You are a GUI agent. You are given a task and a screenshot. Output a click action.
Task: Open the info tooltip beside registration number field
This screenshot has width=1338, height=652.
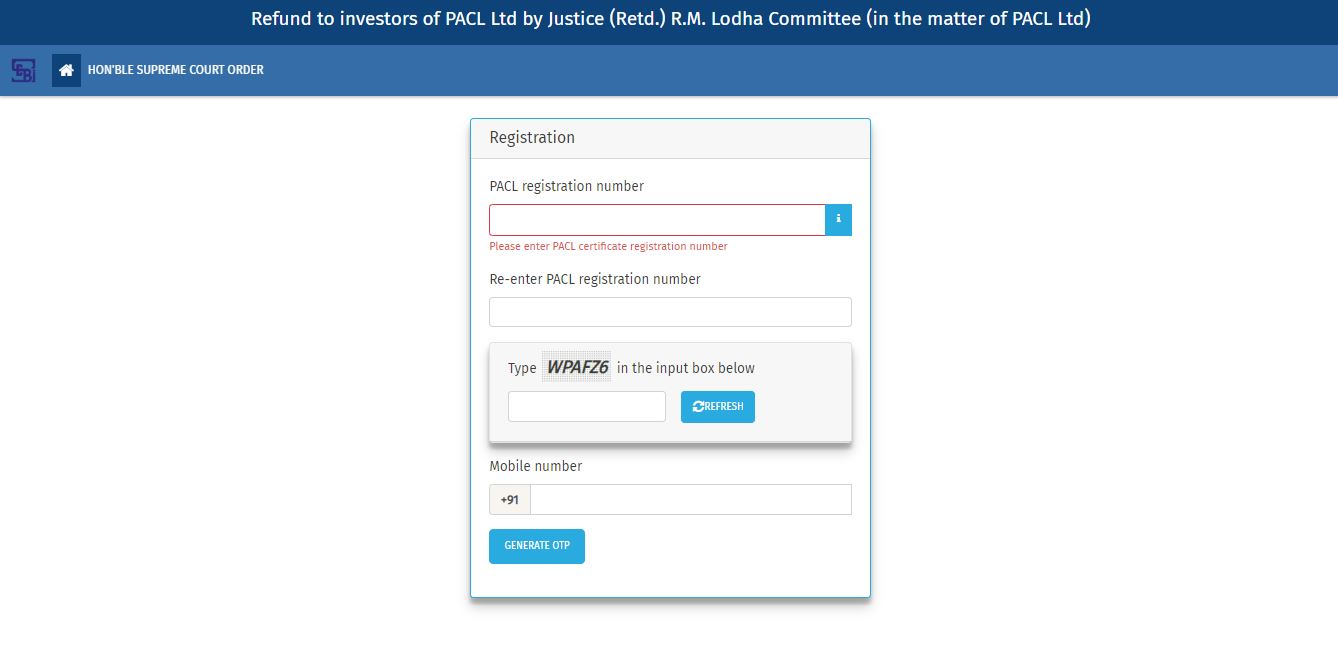pyautogui.click(x=838, y=219)
